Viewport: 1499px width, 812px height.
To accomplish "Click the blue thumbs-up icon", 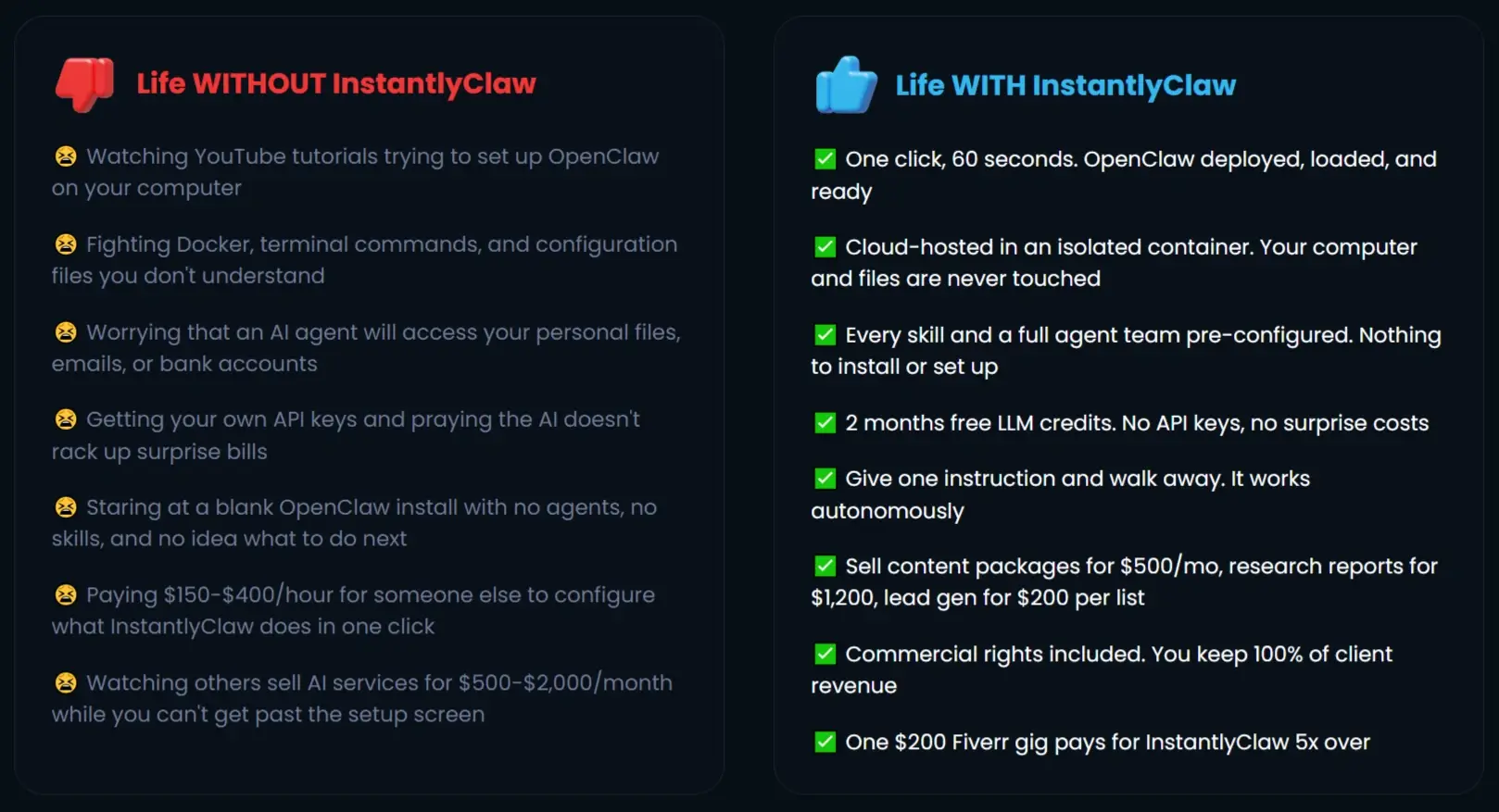I will (x=845, y=85).
